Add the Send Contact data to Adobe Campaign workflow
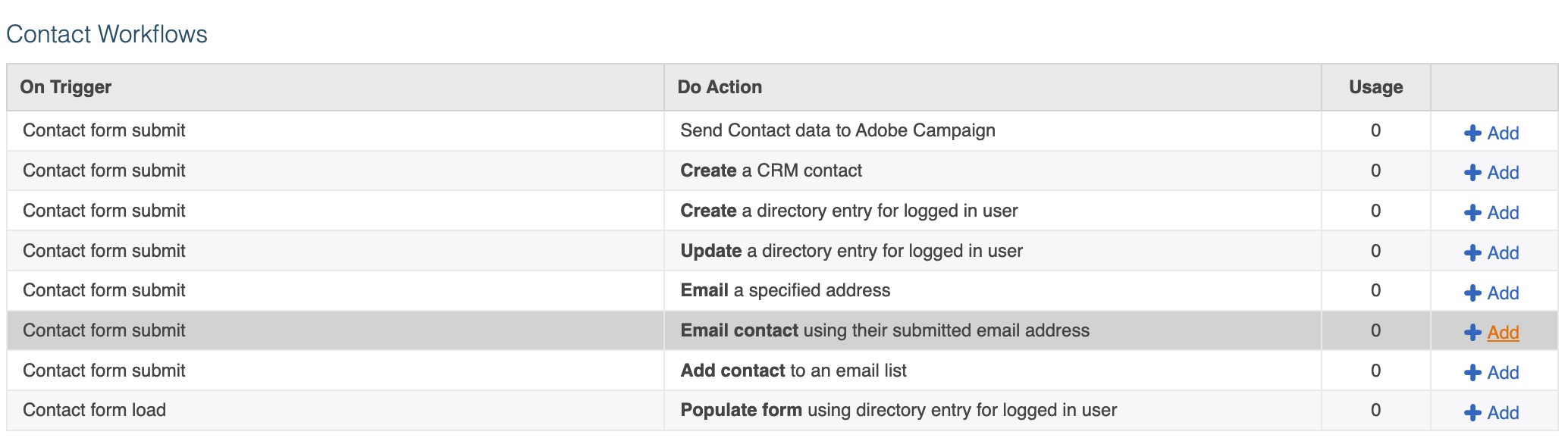The image size is (1568, 438). [x=1503, y=133]
